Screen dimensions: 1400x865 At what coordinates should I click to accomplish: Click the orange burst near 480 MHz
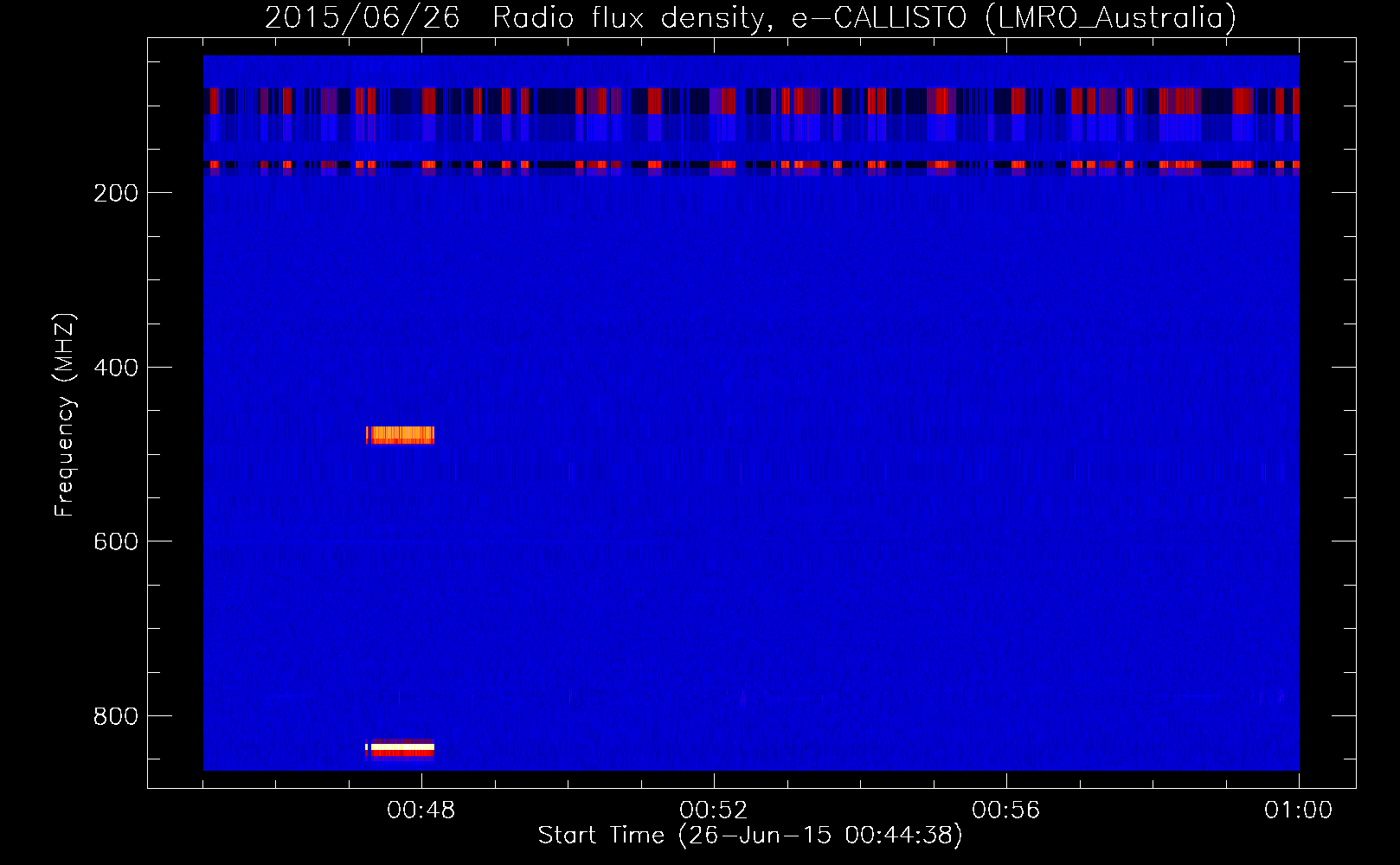(x=401, y=435)
